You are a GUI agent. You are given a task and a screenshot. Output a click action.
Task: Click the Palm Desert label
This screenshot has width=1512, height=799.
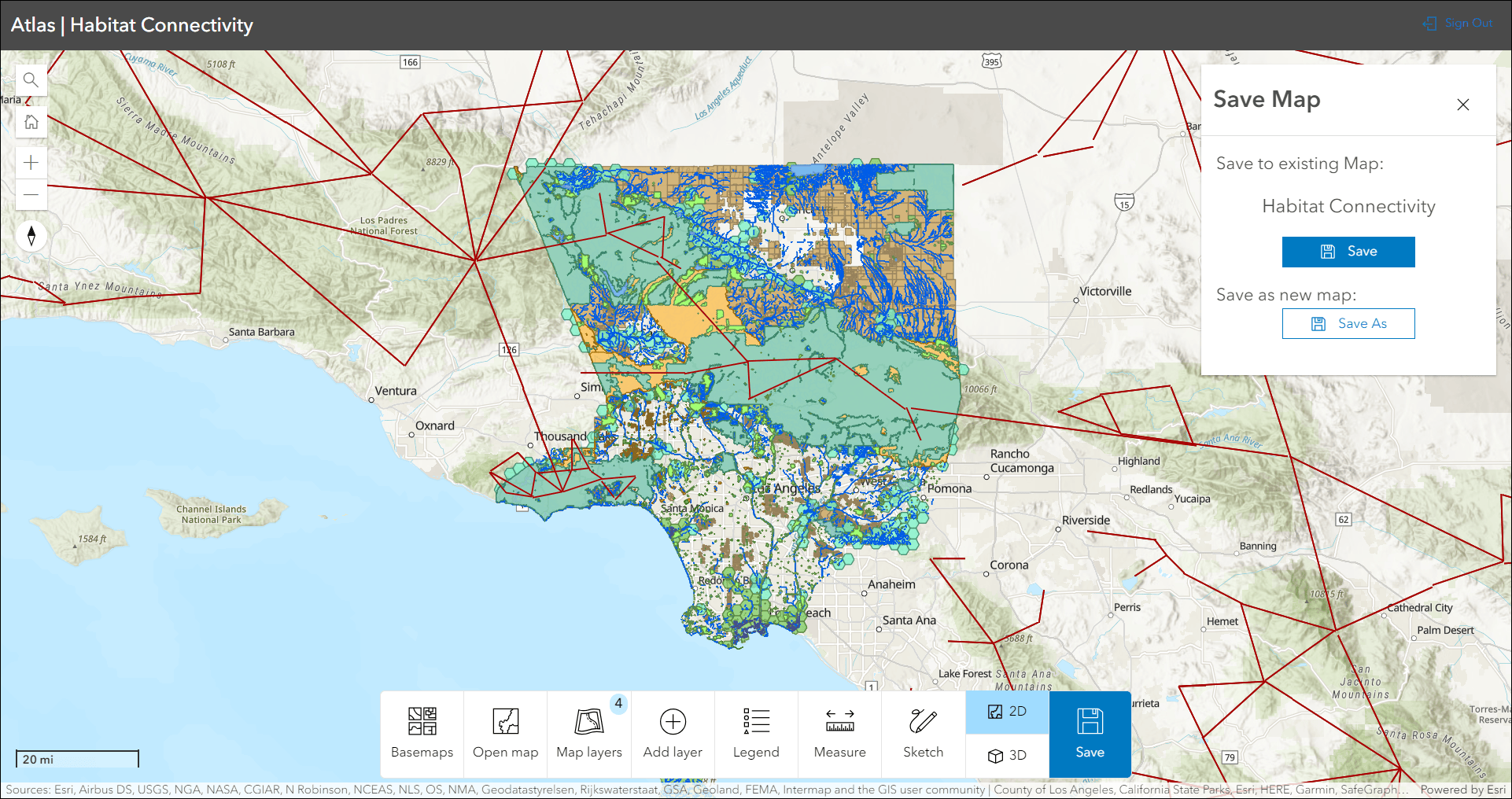click(1446, 630)
